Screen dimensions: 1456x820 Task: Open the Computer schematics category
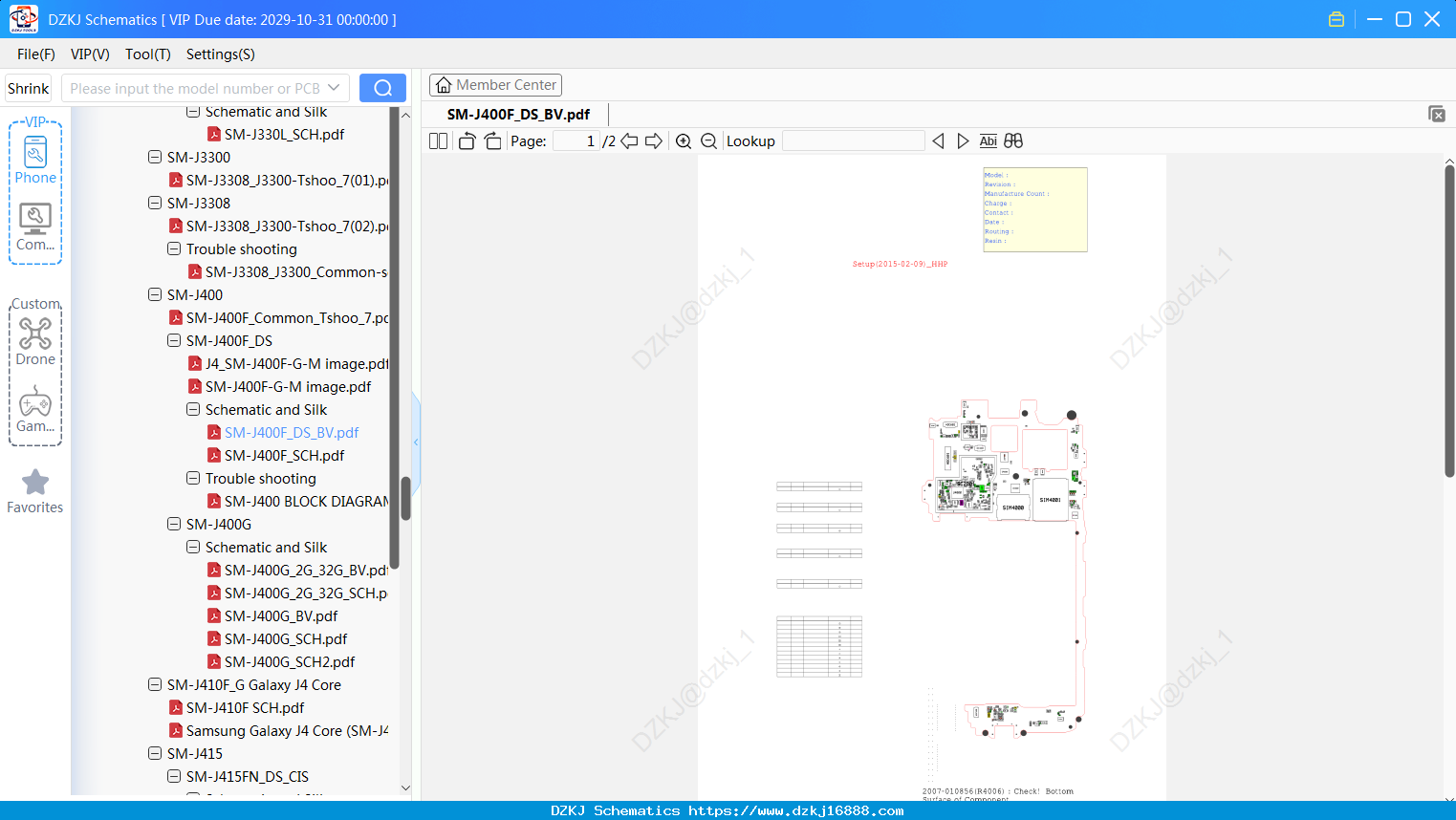point(35,227)
